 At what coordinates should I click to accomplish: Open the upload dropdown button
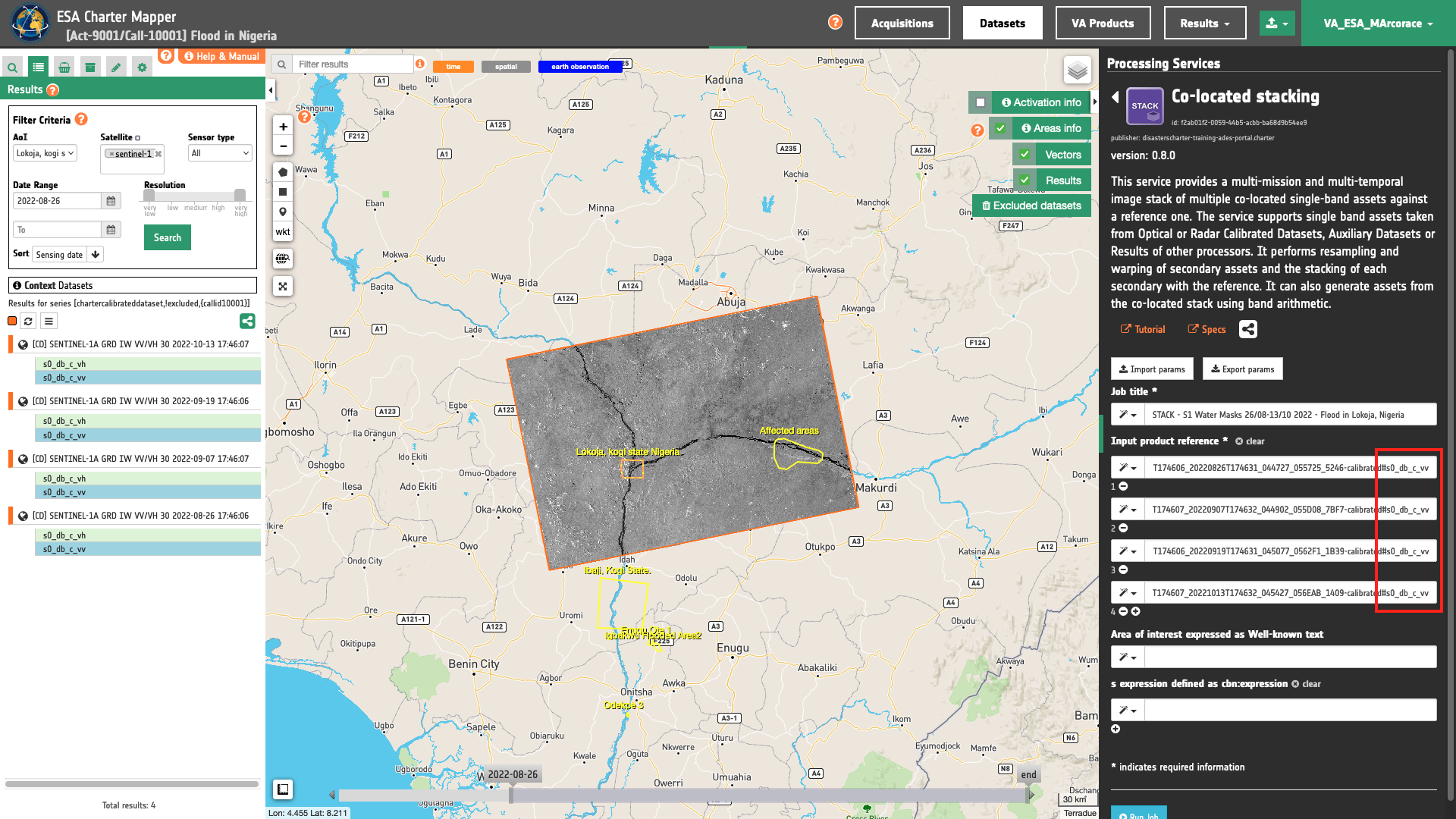click(1277, 24)
